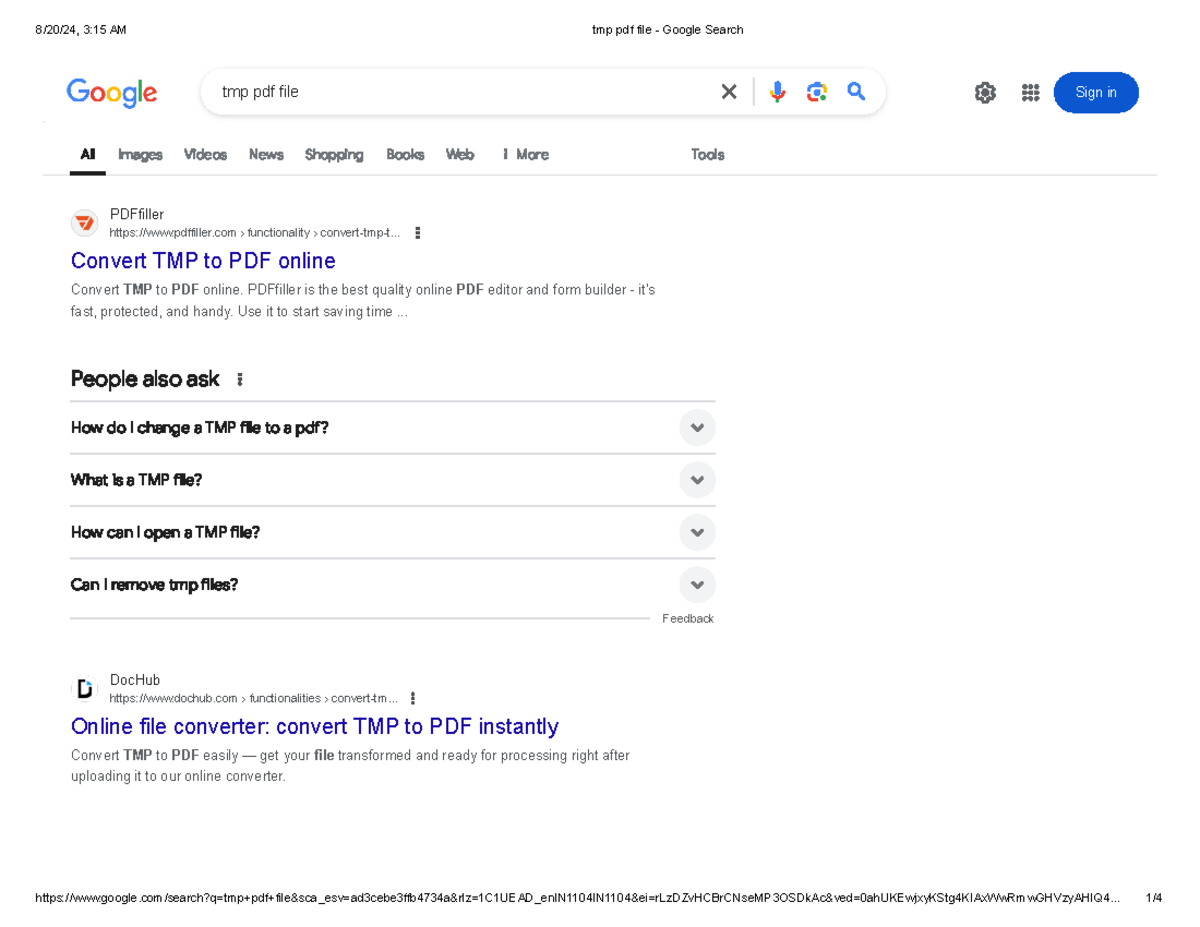Open the Settings gear icon

[985, 93]
